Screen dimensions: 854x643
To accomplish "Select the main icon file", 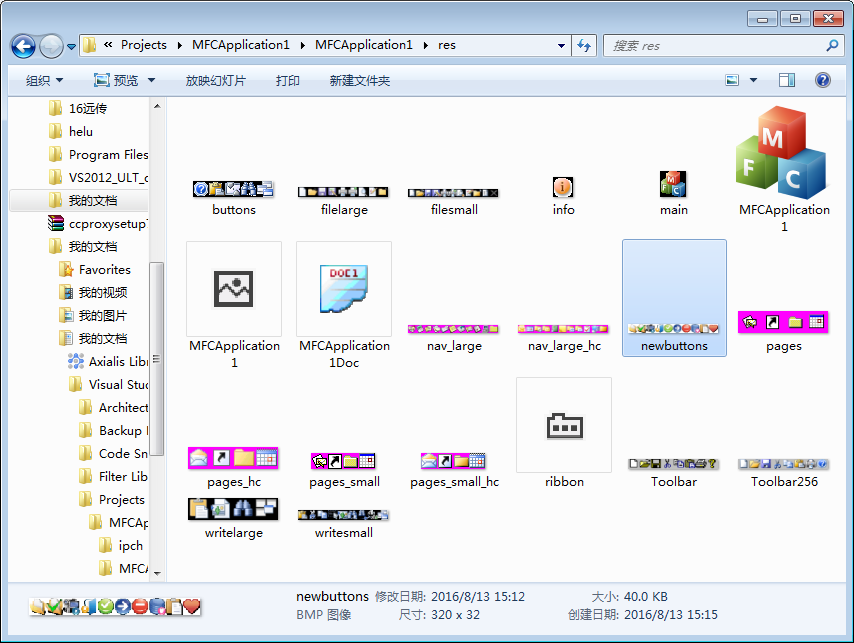I will pyautogui.click(x=674, y=186).
